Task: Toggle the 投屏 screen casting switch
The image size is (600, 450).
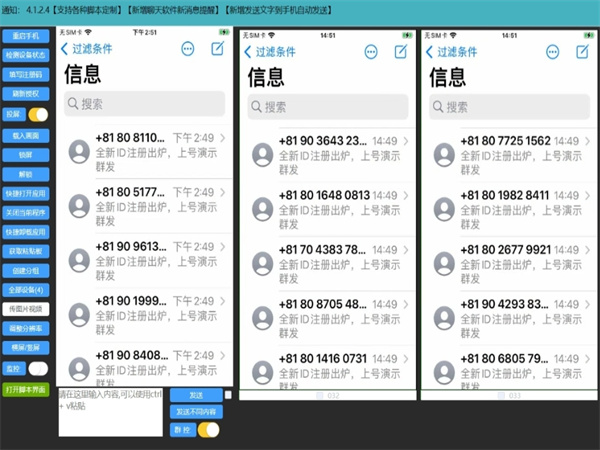Action: pos(38,115)
